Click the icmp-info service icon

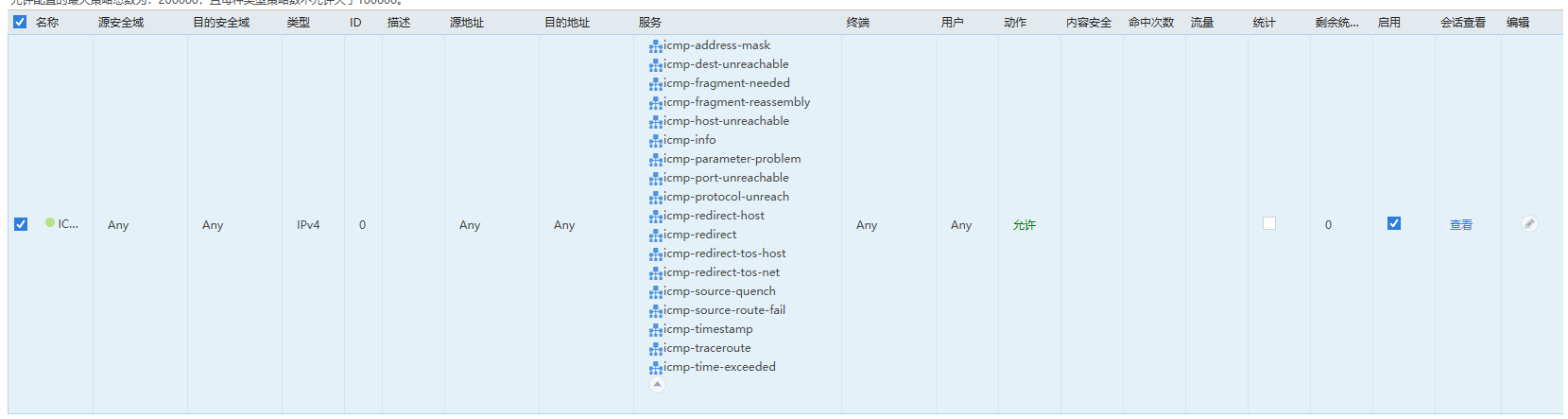656,141
